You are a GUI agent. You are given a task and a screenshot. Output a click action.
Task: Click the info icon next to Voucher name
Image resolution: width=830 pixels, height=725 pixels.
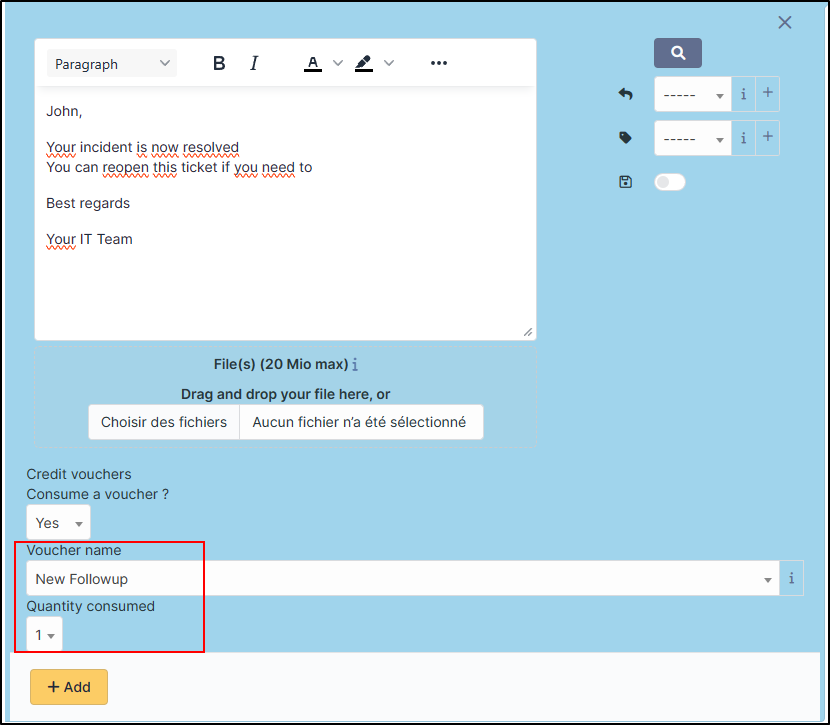791,578
